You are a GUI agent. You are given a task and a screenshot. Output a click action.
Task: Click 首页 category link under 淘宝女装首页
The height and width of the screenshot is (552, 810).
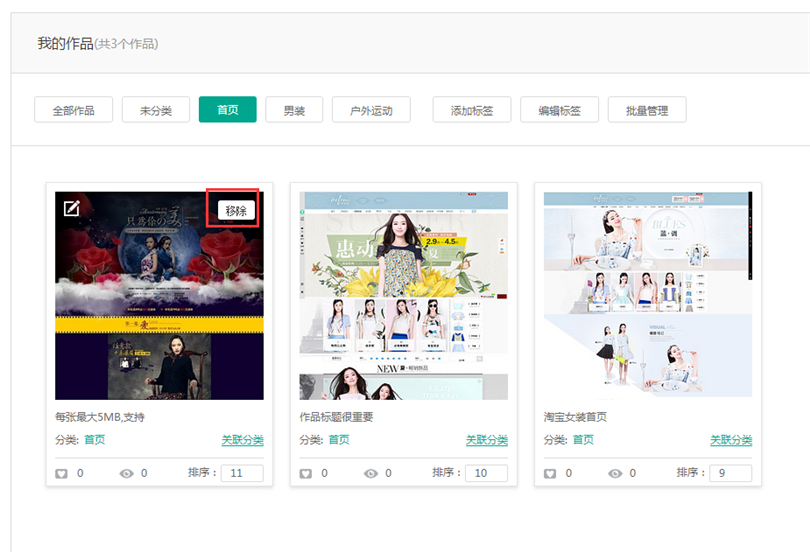584,440
